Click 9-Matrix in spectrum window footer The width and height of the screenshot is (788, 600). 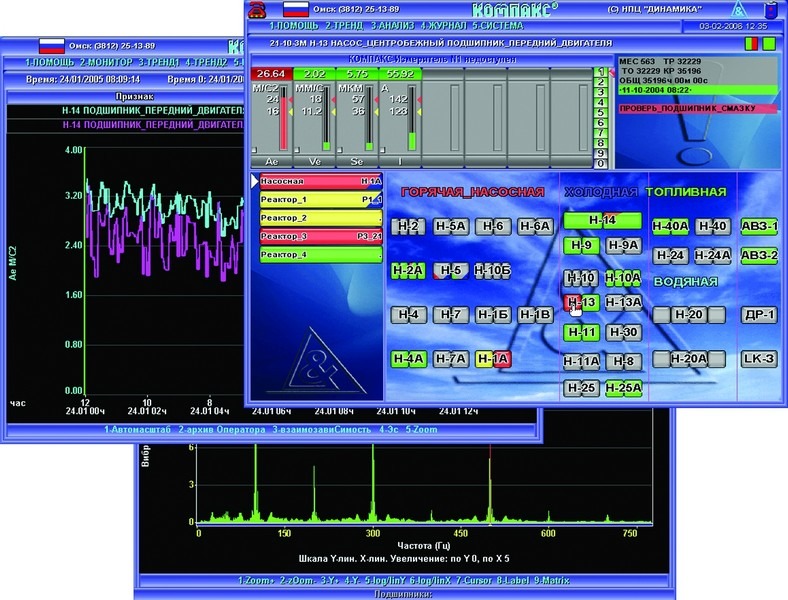(x=551, y=580)
